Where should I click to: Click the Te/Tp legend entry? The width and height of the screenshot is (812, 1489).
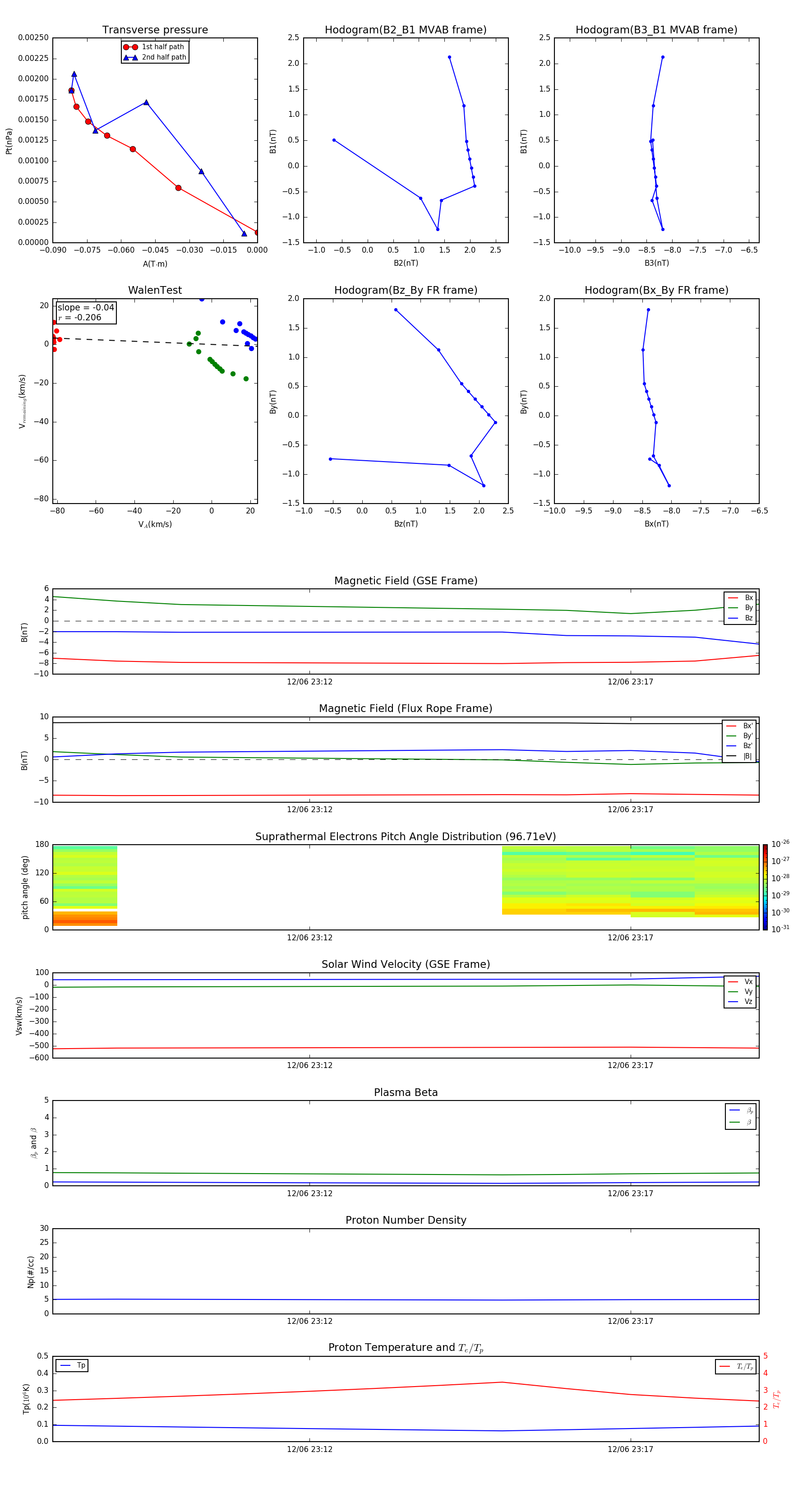click(x=736, y=1367)
